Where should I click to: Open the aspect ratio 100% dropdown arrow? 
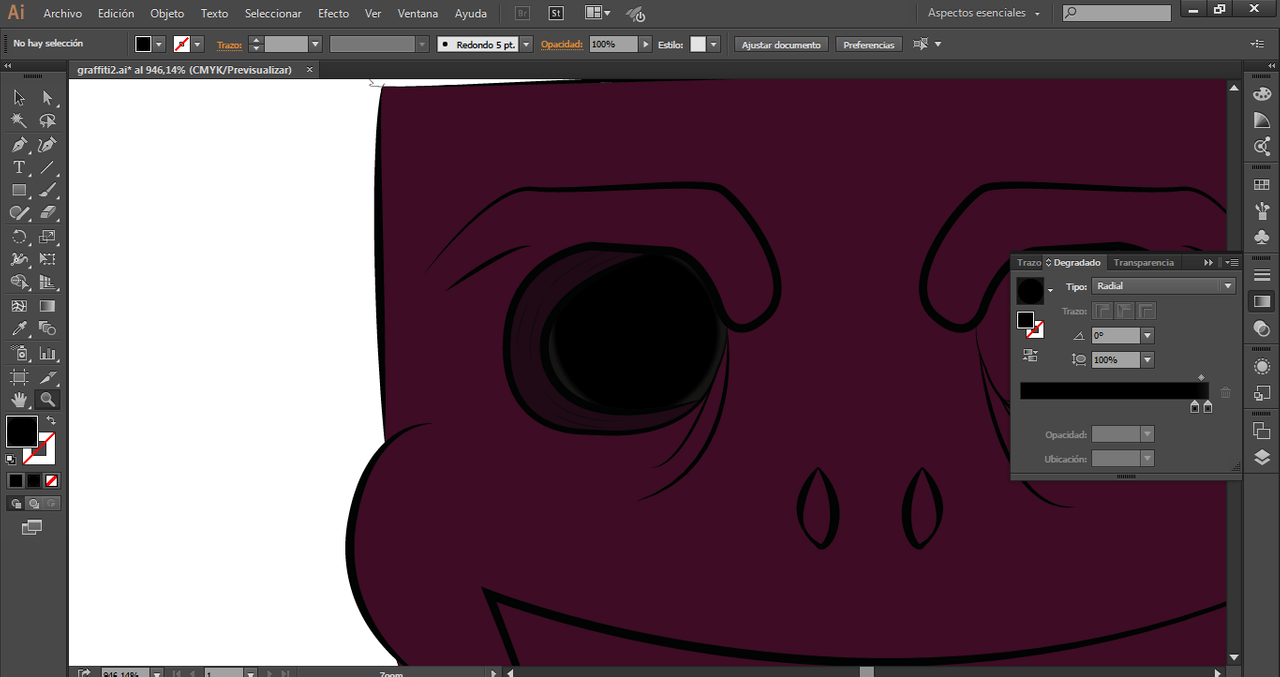[x=1147, y=360]
